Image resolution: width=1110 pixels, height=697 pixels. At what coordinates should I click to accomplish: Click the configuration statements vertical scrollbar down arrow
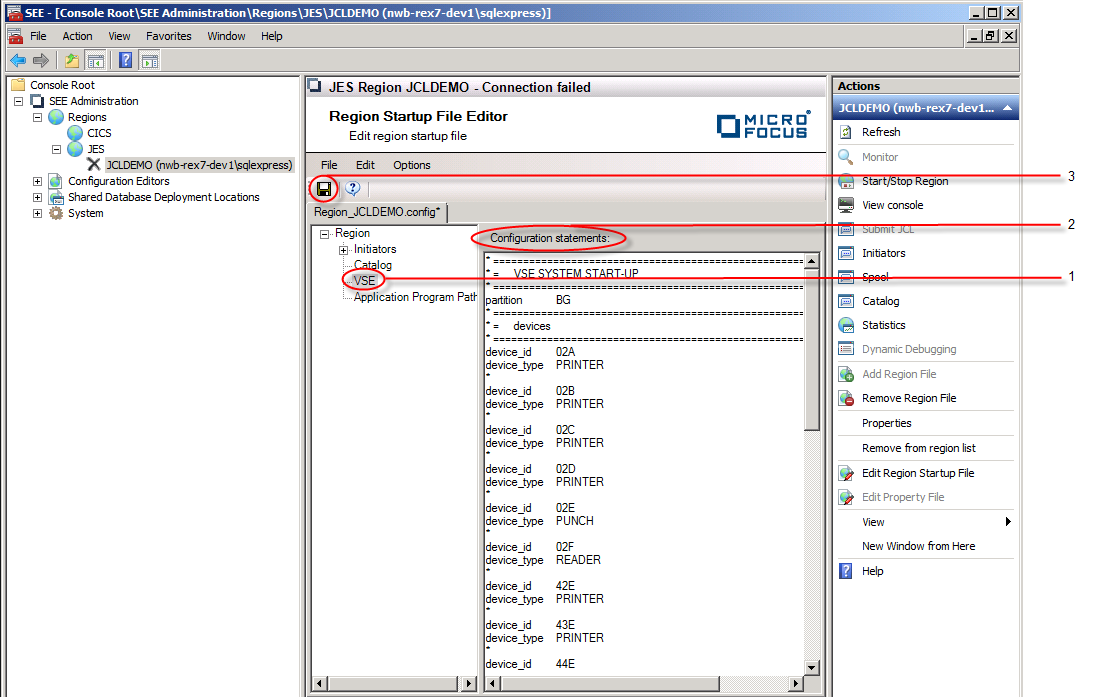[x=812, y=668]
